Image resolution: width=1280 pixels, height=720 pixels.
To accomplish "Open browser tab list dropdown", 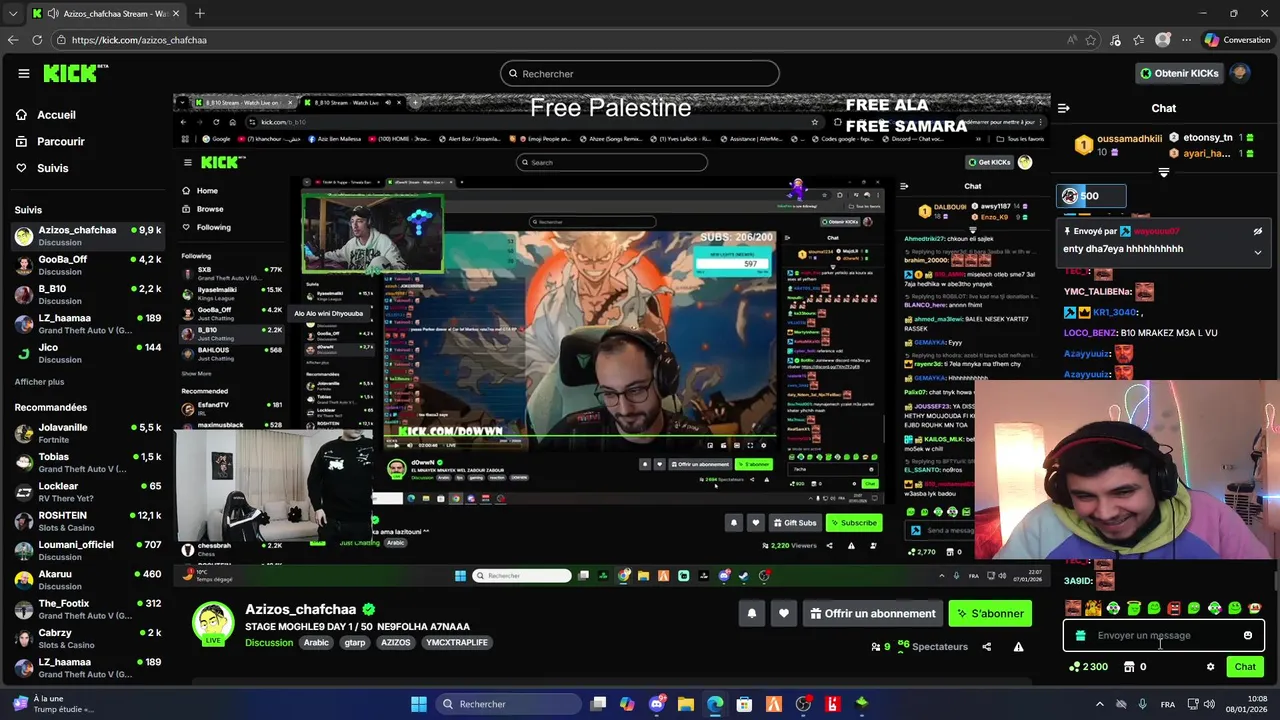I will click(13, 13).
